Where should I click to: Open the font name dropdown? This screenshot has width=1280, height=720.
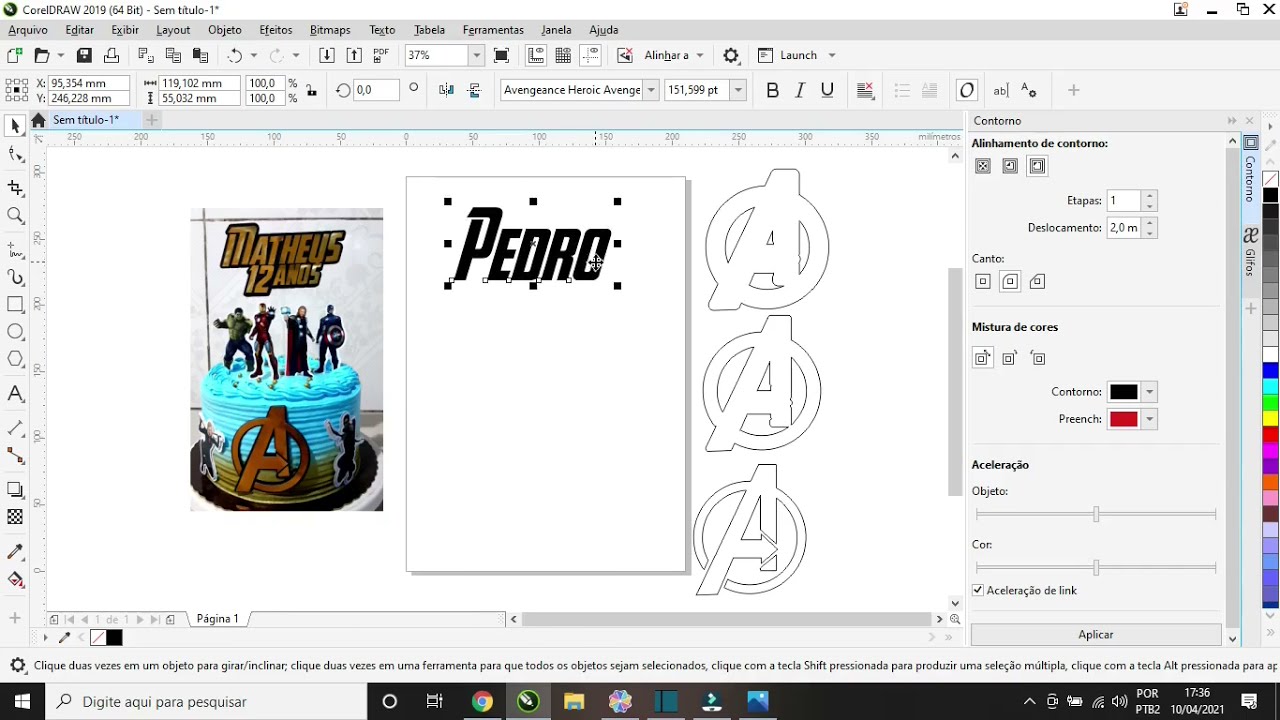651,90
